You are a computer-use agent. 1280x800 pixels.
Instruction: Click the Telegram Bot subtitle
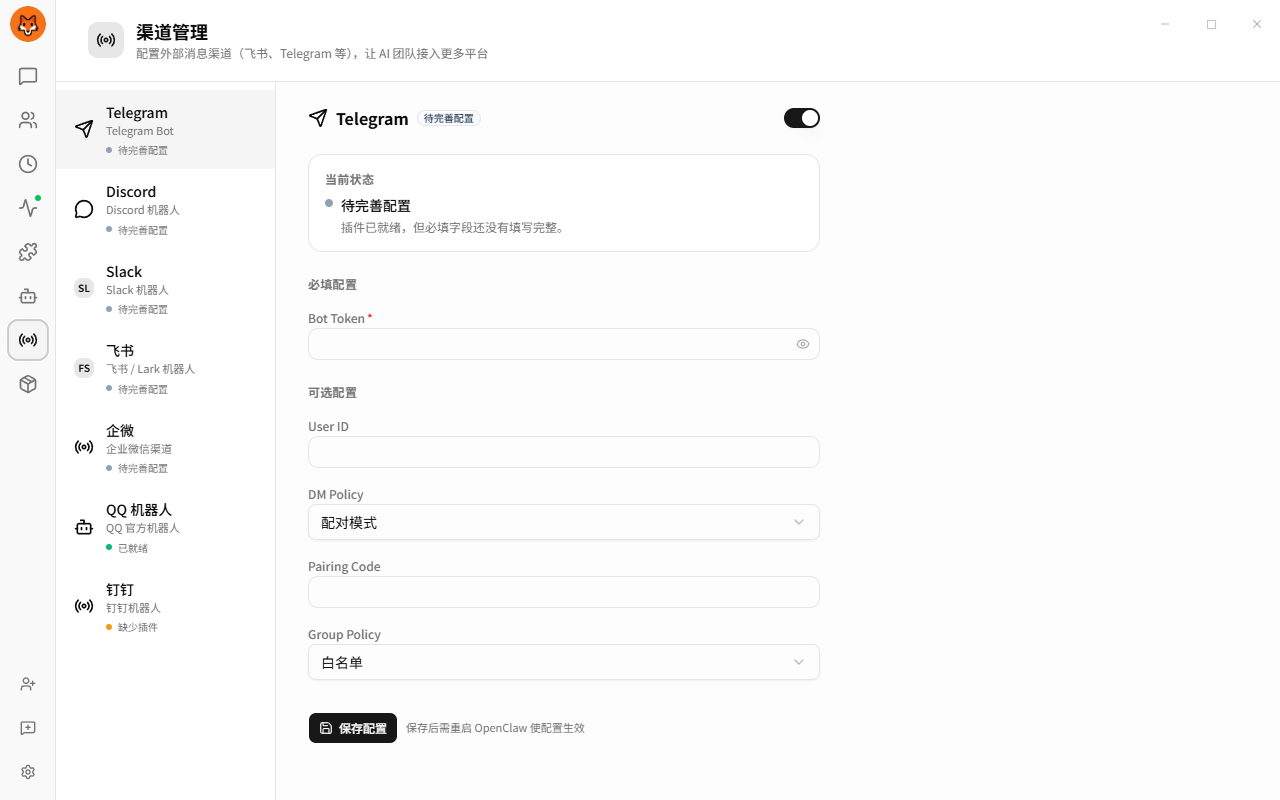[140, 131]
